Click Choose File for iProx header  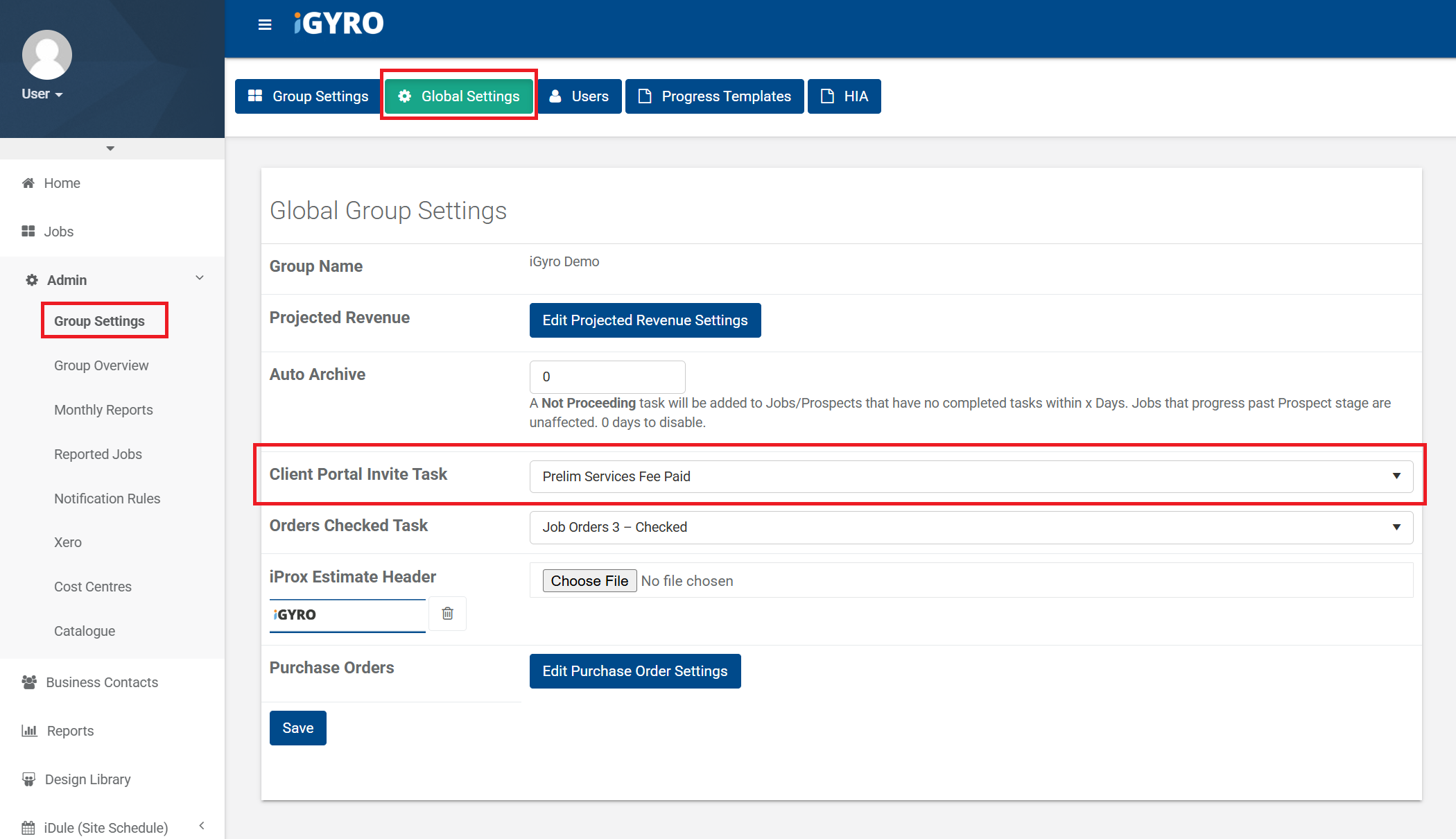[589, 581]
